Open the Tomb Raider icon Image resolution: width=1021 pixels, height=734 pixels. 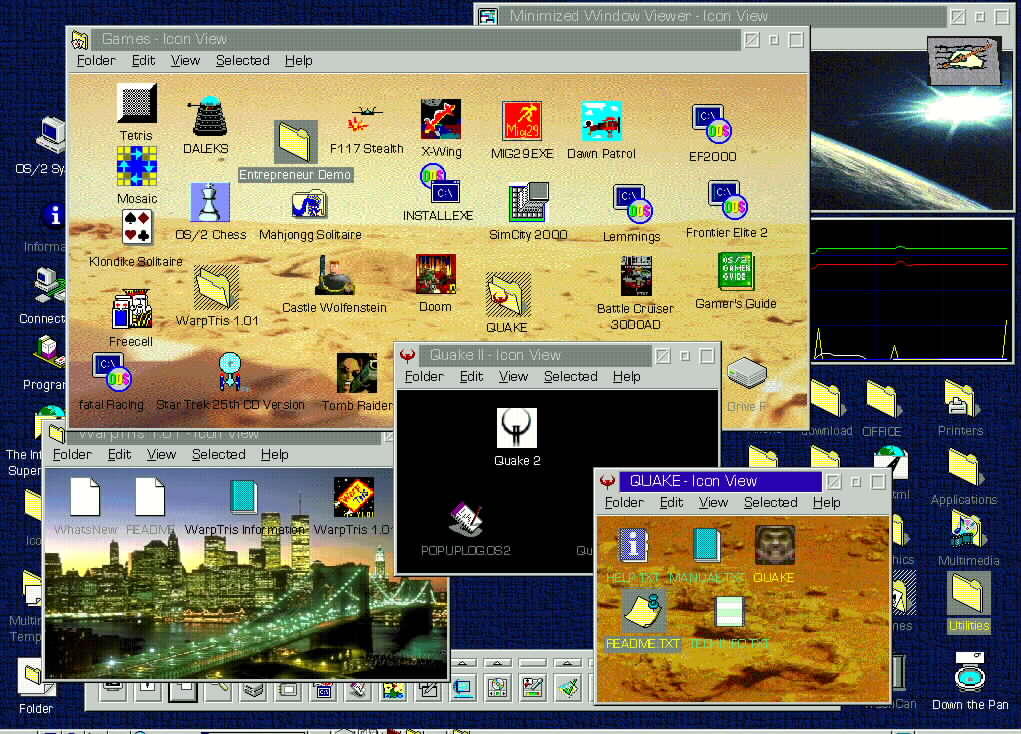pyautogui.click(x=356, y=374)
